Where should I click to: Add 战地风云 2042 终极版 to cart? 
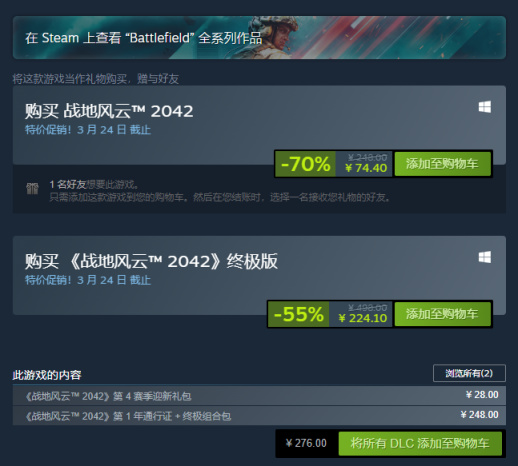(442, 314)
